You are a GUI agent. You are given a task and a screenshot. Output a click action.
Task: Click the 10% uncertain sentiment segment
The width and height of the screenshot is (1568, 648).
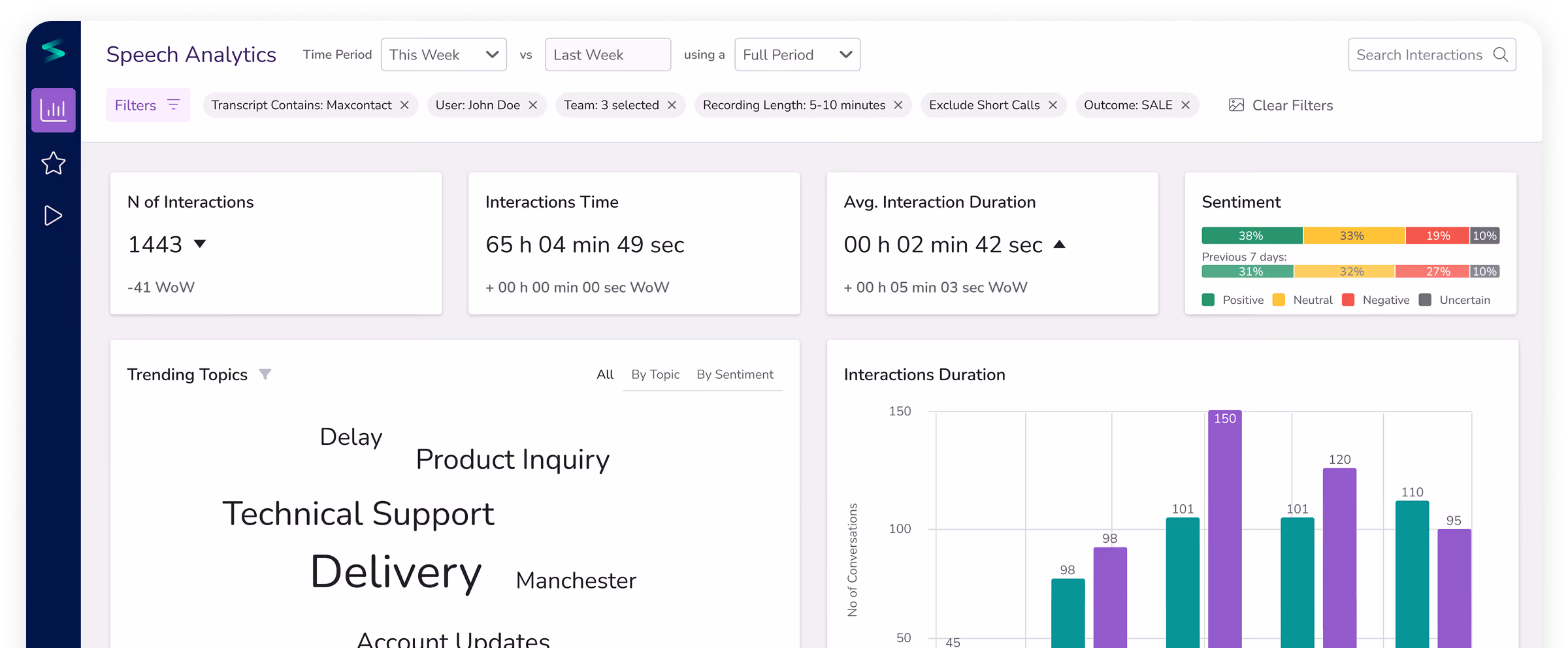click(1484, 236)
